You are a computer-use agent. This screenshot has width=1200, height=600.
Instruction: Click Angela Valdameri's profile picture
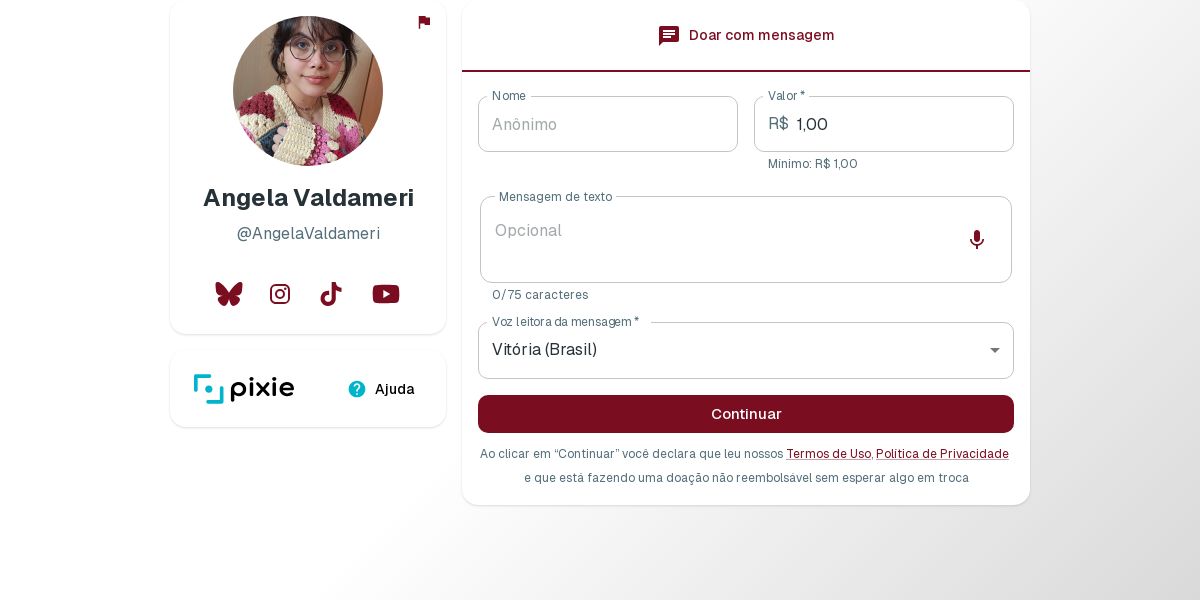[308, 91]
